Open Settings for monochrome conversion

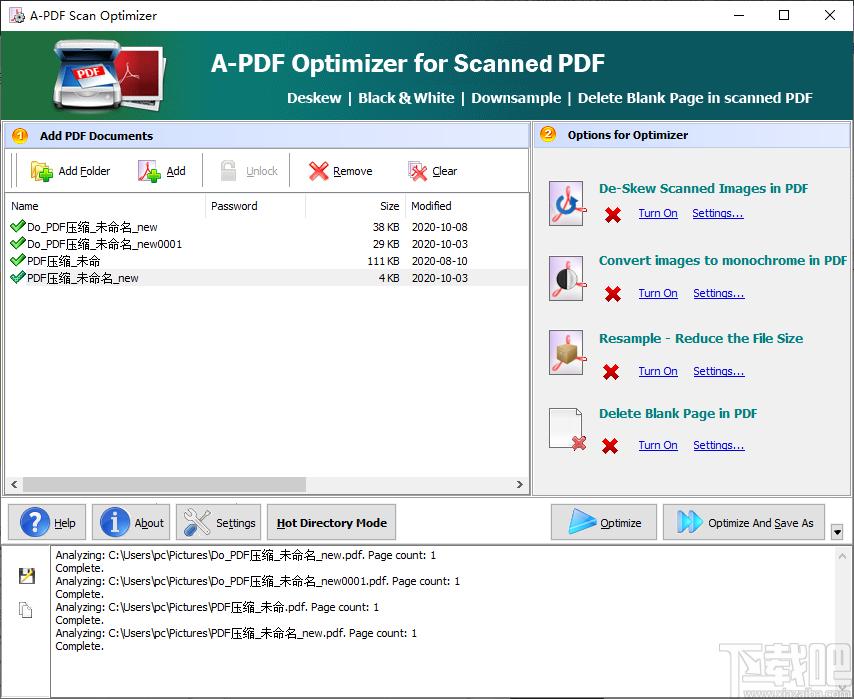point(719,293)
